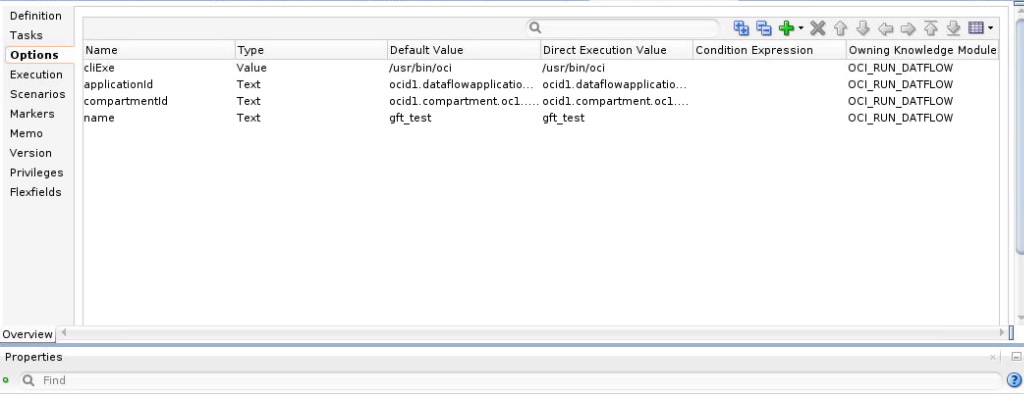
Task: Open the Scenarios tab
Action: 37,94
